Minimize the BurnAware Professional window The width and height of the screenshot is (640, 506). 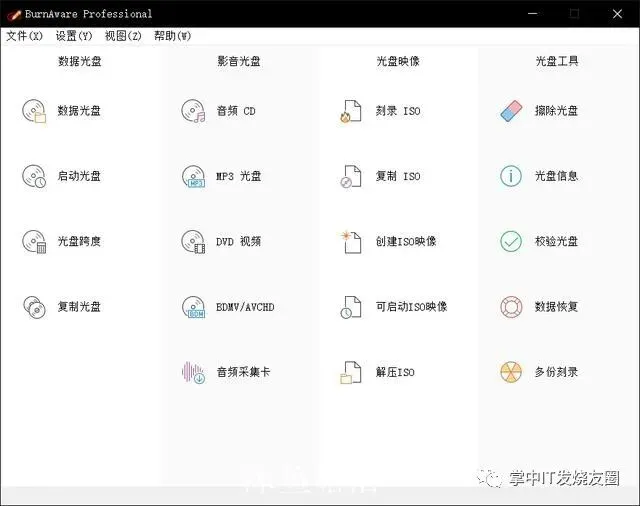(x=533, y=14)
